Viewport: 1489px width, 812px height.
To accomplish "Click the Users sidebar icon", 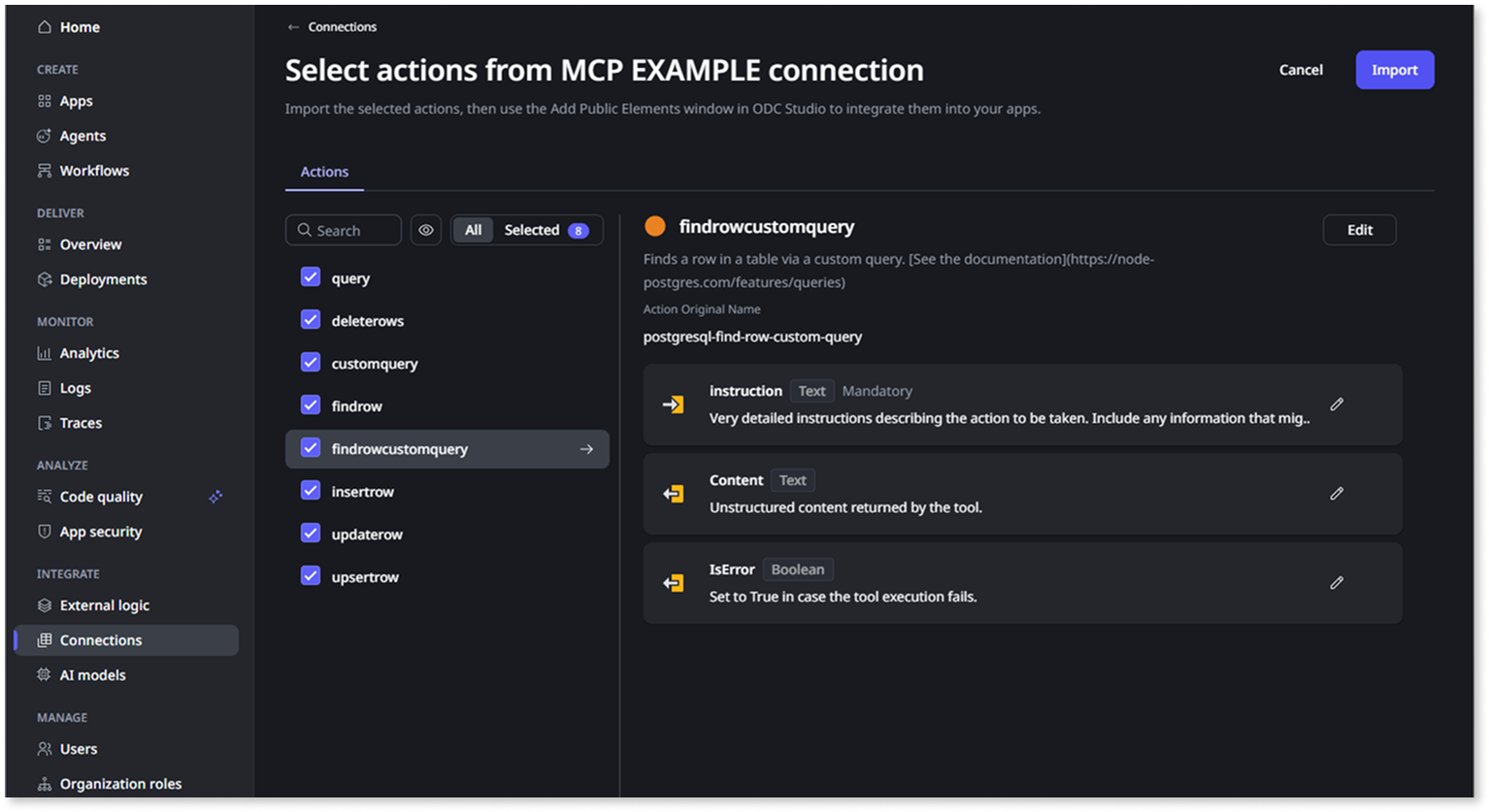I will pos(45,749).
